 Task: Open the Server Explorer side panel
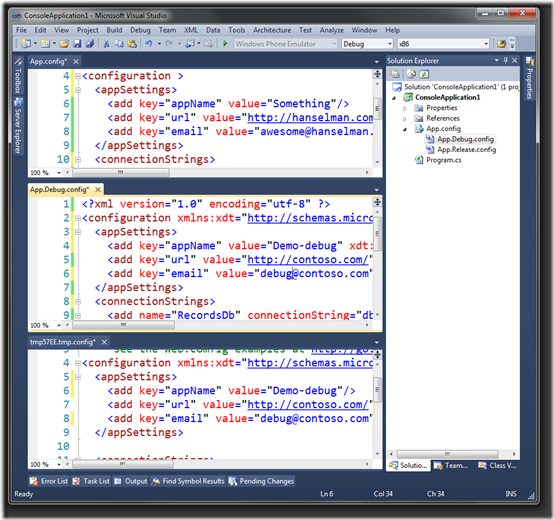pos(18,127)
